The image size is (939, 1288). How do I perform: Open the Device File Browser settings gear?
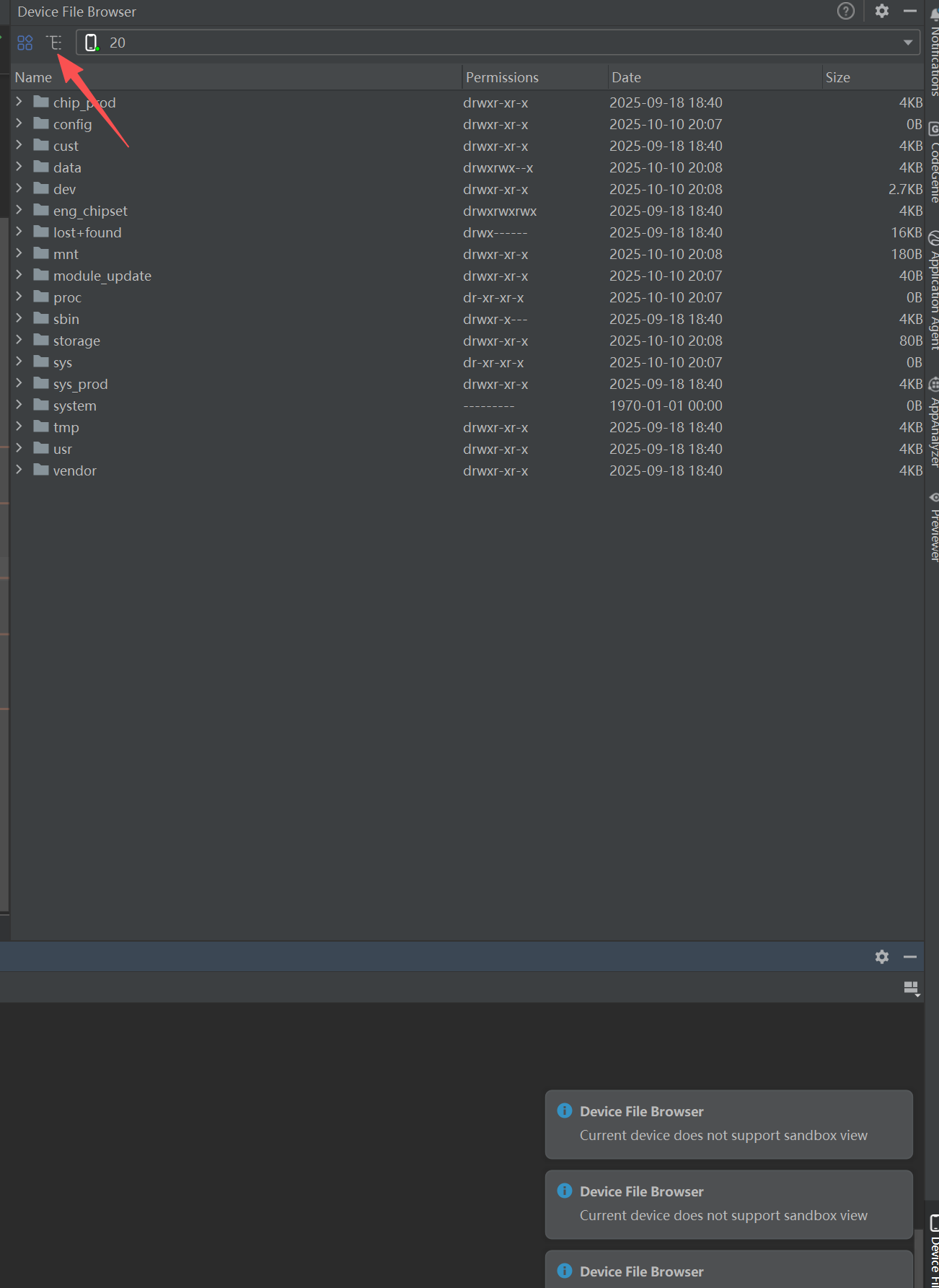(x=881, y=11)
